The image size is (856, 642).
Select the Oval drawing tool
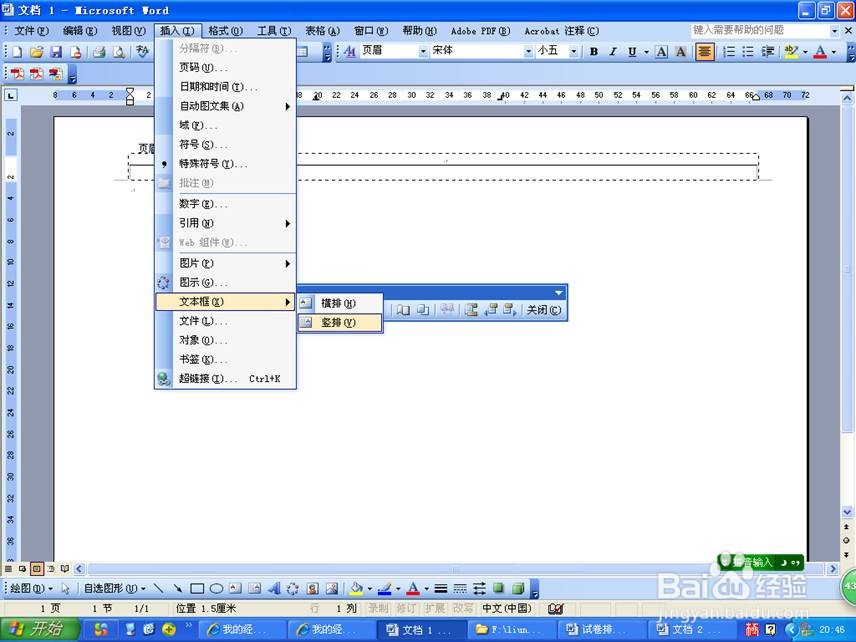(x=216, y=588)
